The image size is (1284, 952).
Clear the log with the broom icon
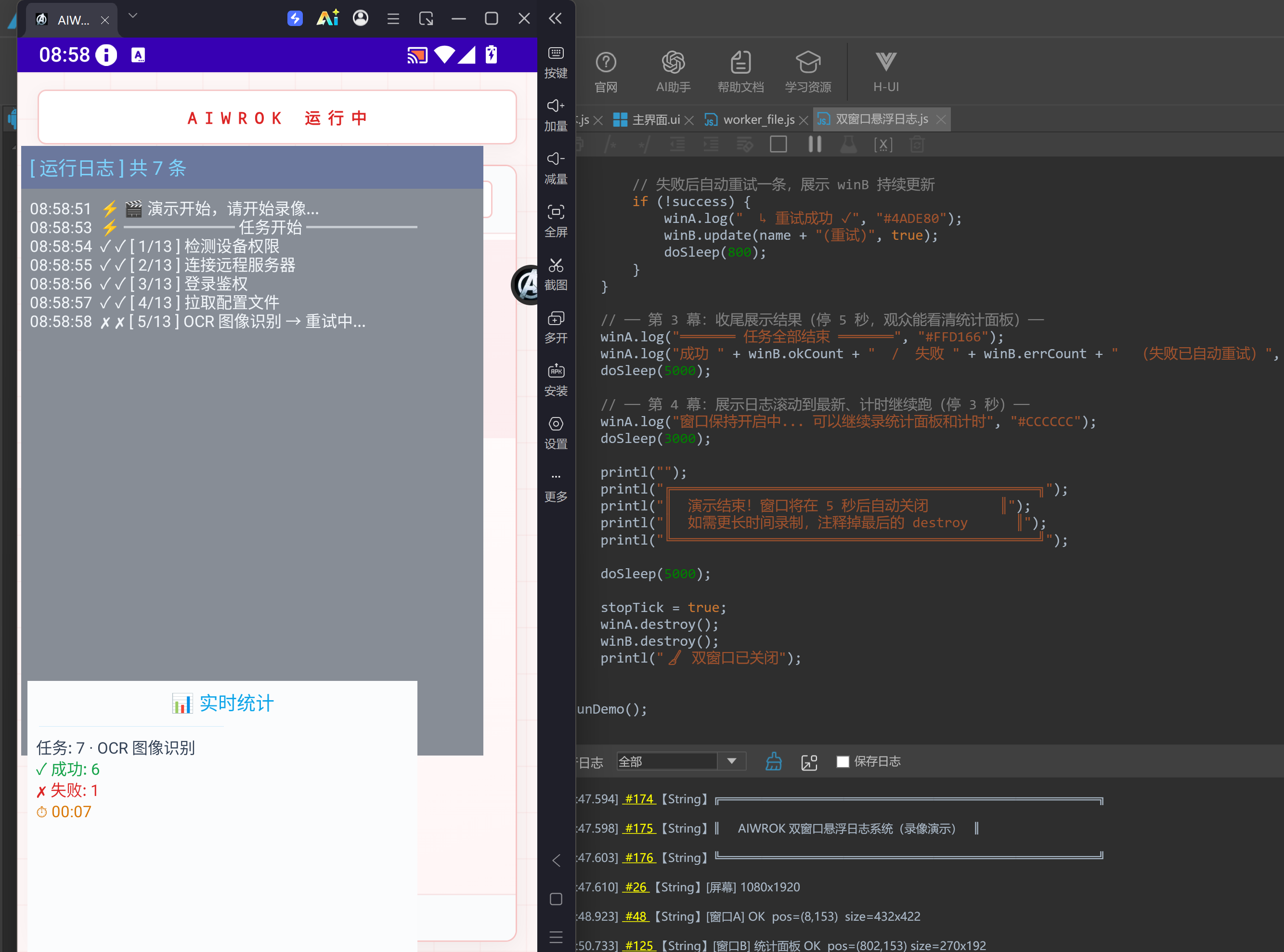coord(773,762)
